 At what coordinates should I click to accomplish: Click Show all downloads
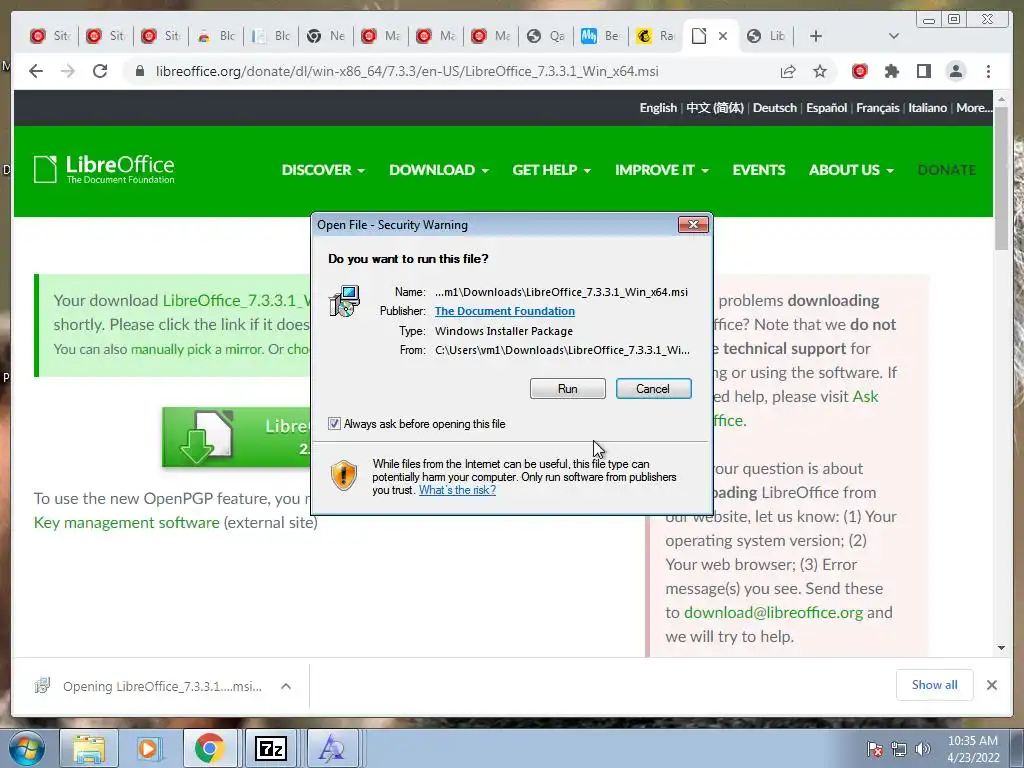click(x=935, y=684)
